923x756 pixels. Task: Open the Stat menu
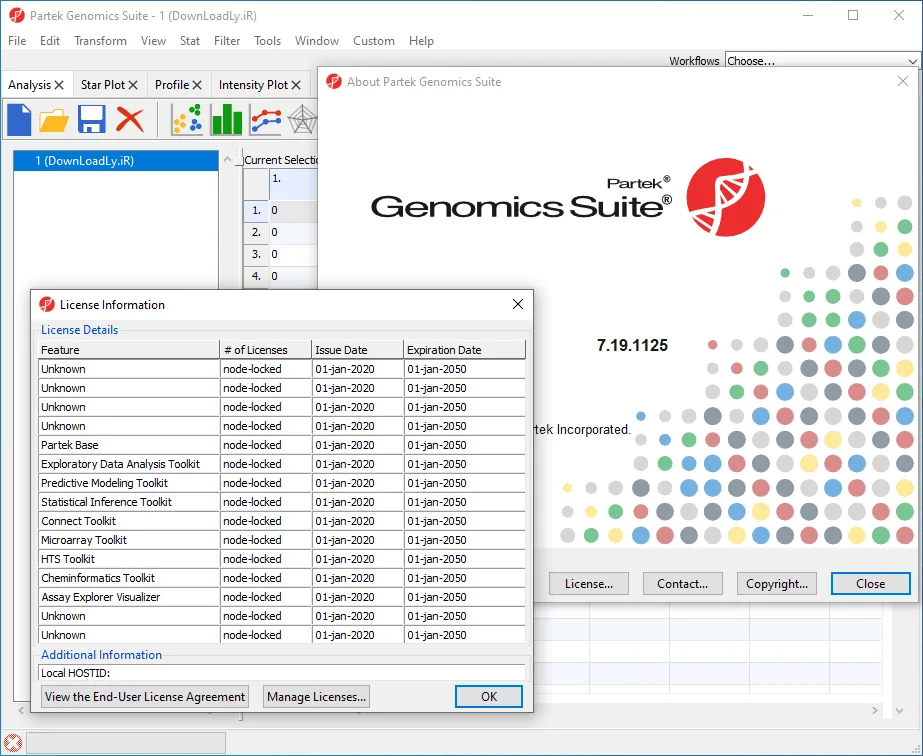[190, 41]
